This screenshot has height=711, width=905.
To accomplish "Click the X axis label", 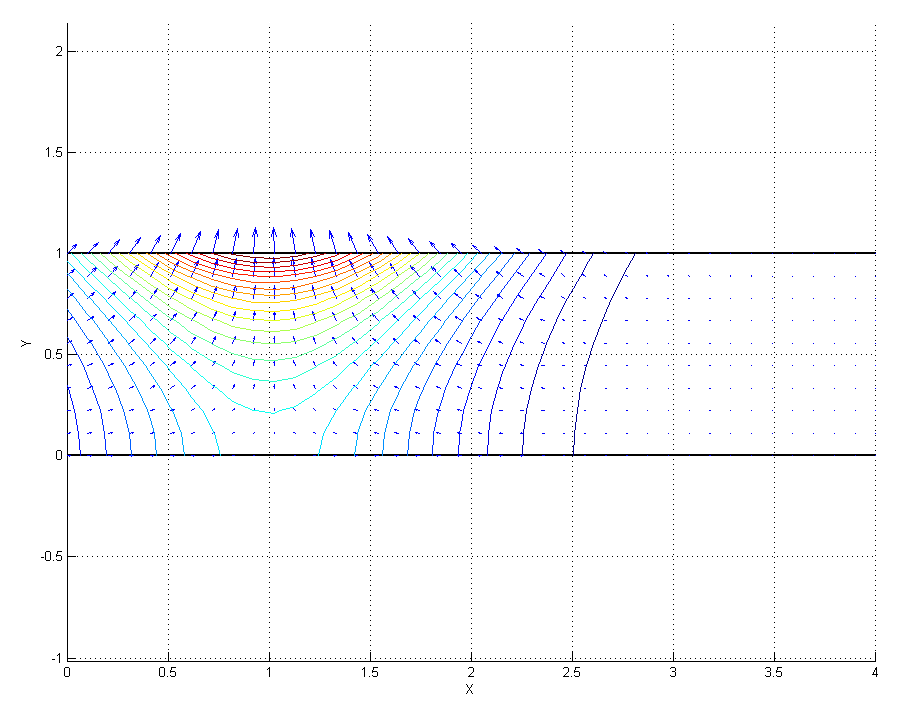I will [x=469, y=689].
